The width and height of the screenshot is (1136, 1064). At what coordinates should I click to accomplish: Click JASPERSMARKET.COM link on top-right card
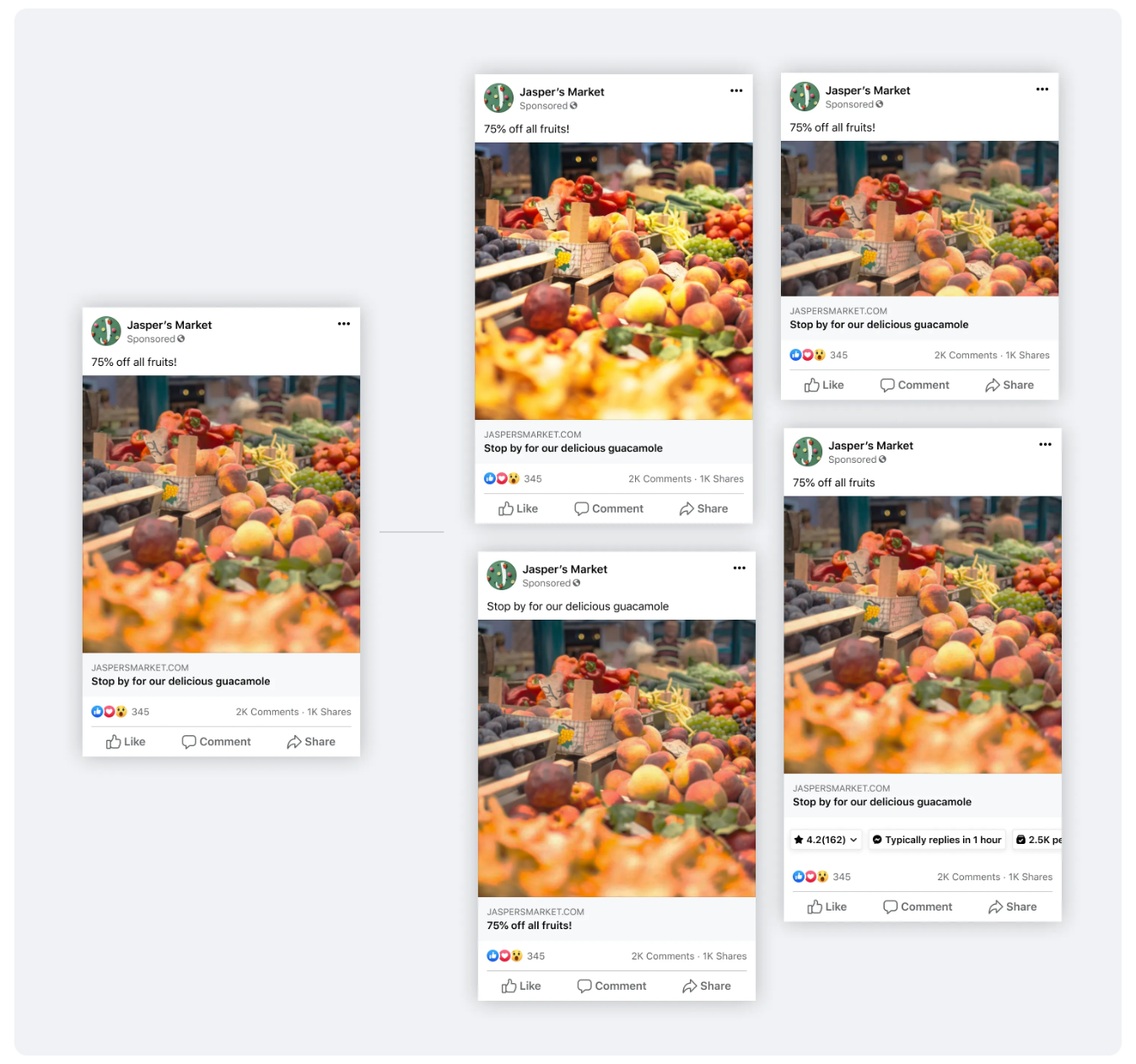coord(838,311)
